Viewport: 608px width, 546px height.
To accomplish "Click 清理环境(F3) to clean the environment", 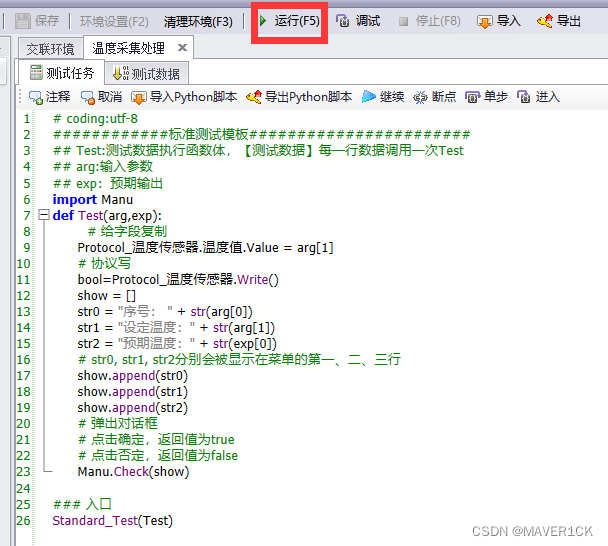I will click(198, 21).
